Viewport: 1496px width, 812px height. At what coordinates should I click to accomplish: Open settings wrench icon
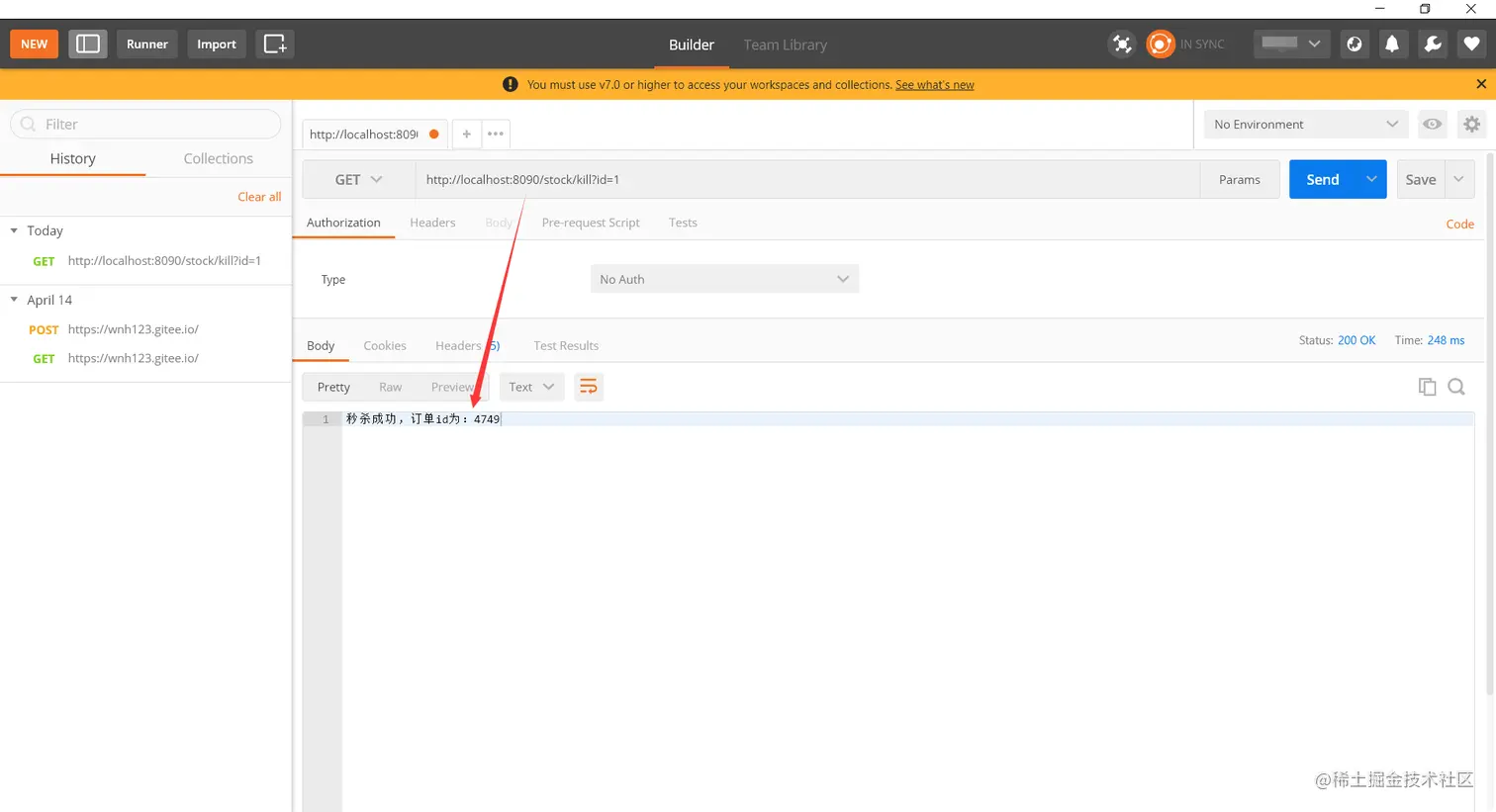click(1432, 44)
